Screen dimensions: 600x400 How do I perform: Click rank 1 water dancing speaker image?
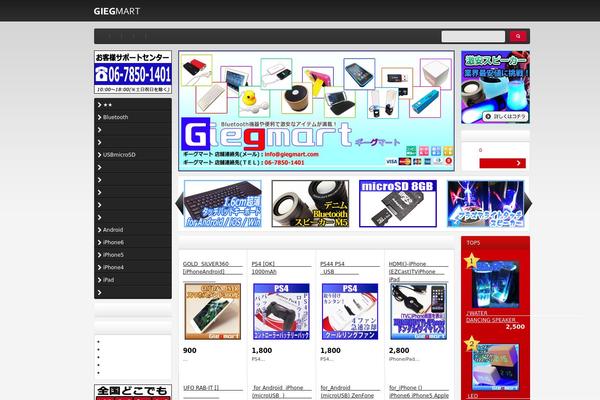tap(495, 284)
